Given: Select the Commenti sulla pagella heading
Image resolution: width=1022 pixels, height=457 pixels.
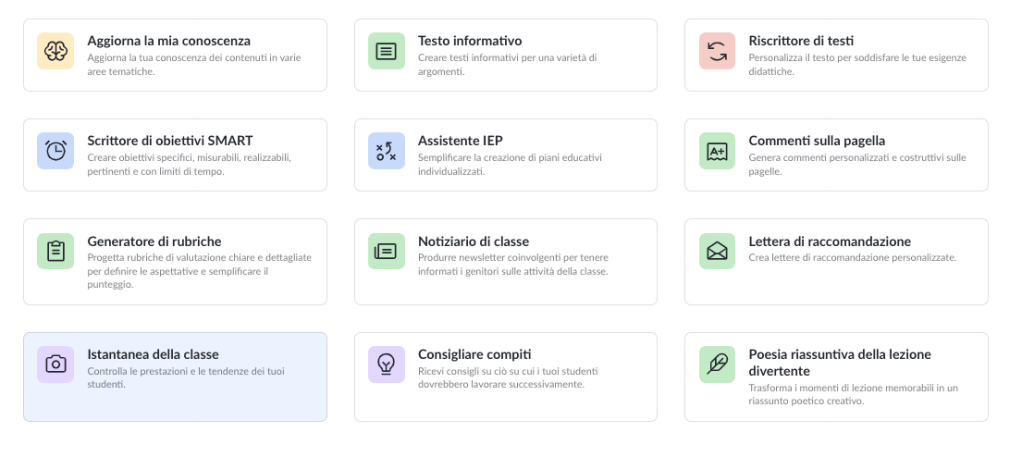Looking at the screenshot, I should pos(817,141).
